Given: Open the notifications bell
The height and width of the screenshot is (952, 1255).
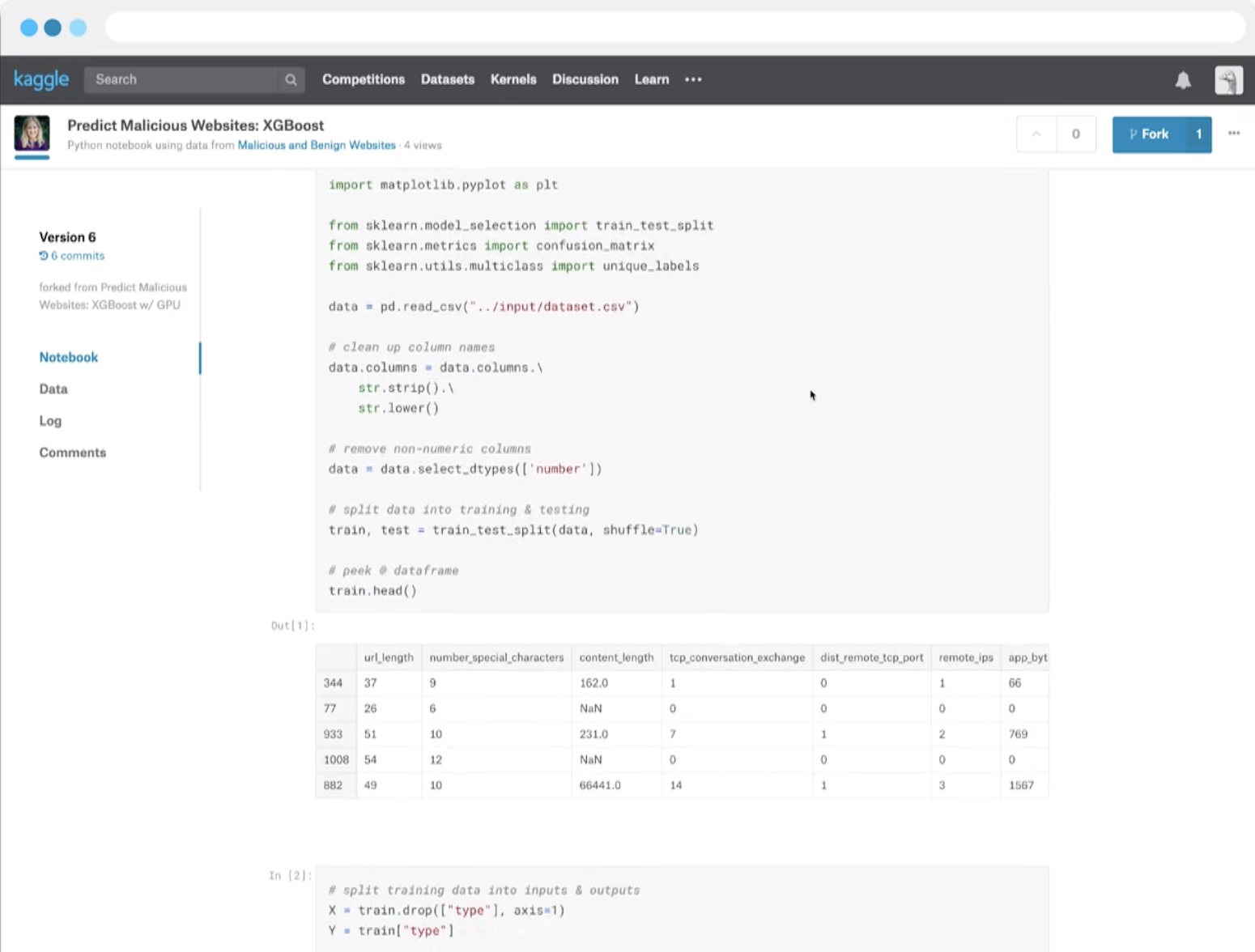Looking at the screenshot, I should point(1183,79).
